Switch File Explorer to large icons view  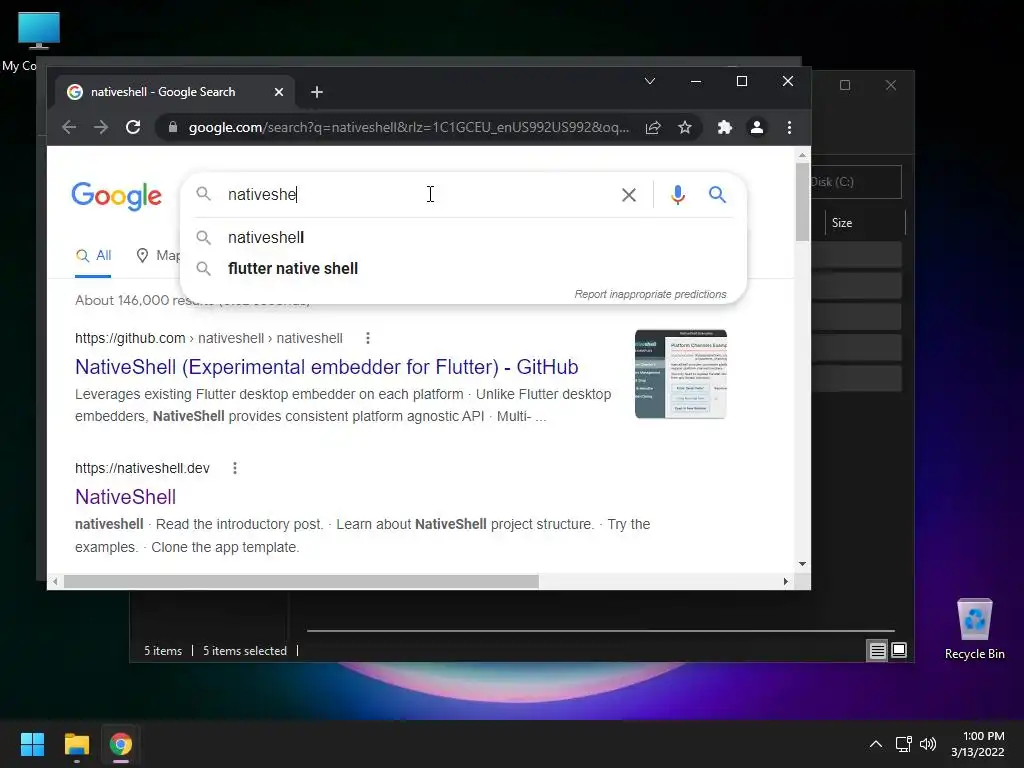(x=899, y=650)
